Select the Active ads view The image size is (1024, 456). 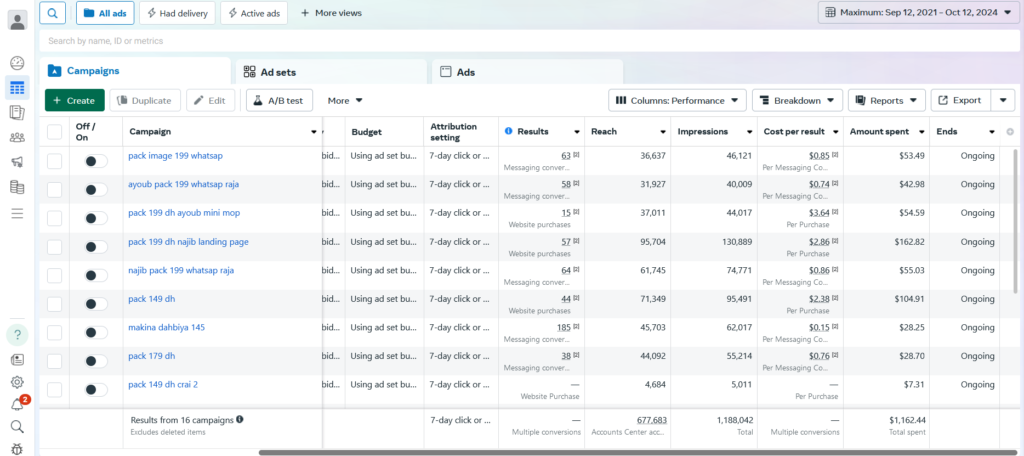254,12
